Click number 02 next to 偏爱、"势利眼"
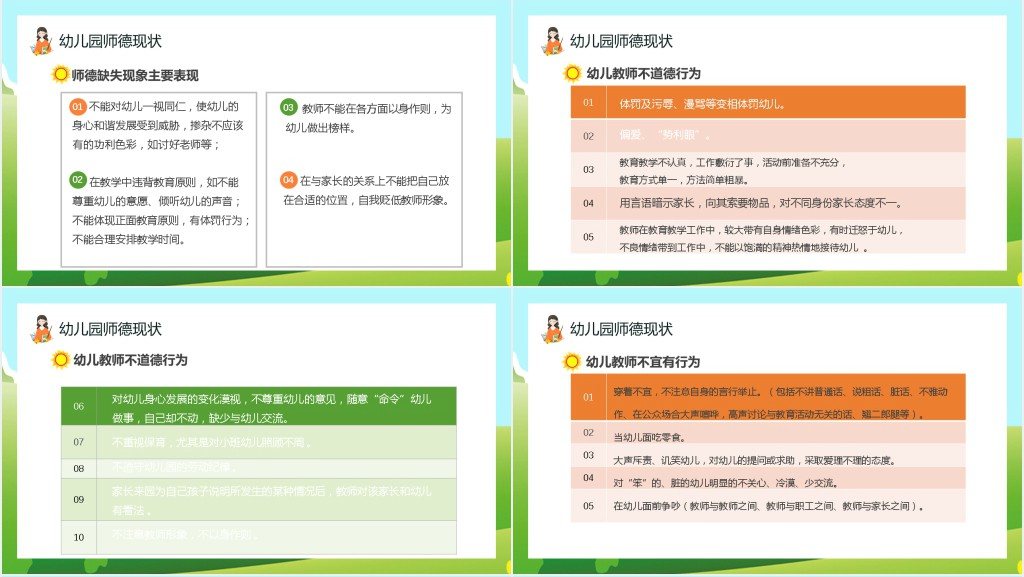Screen dimensions: 1024x577 588,136
